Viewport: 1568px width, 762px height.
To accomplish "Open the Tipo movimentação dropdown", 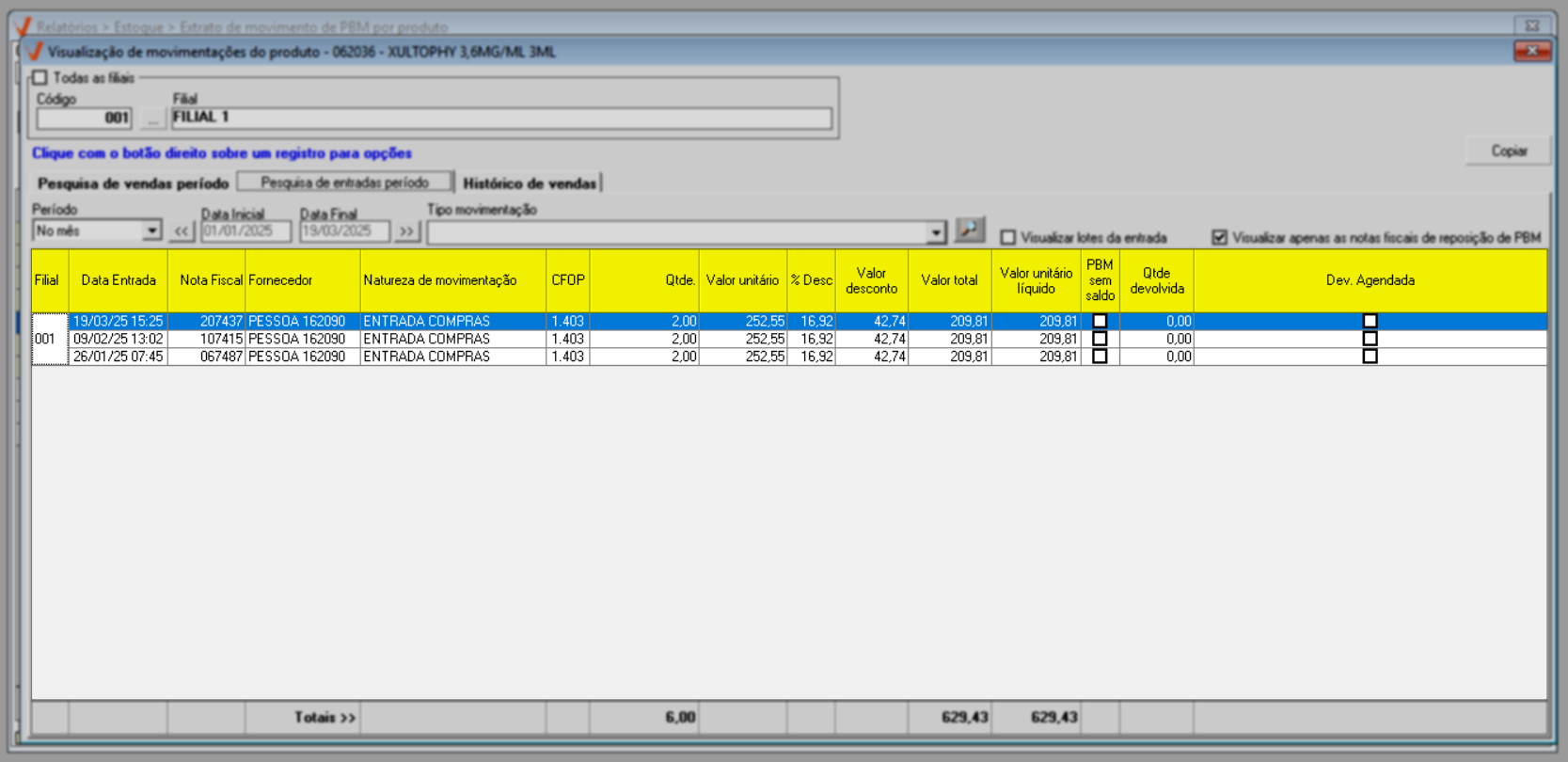I will pyautogui.click(x=935, y=232).
